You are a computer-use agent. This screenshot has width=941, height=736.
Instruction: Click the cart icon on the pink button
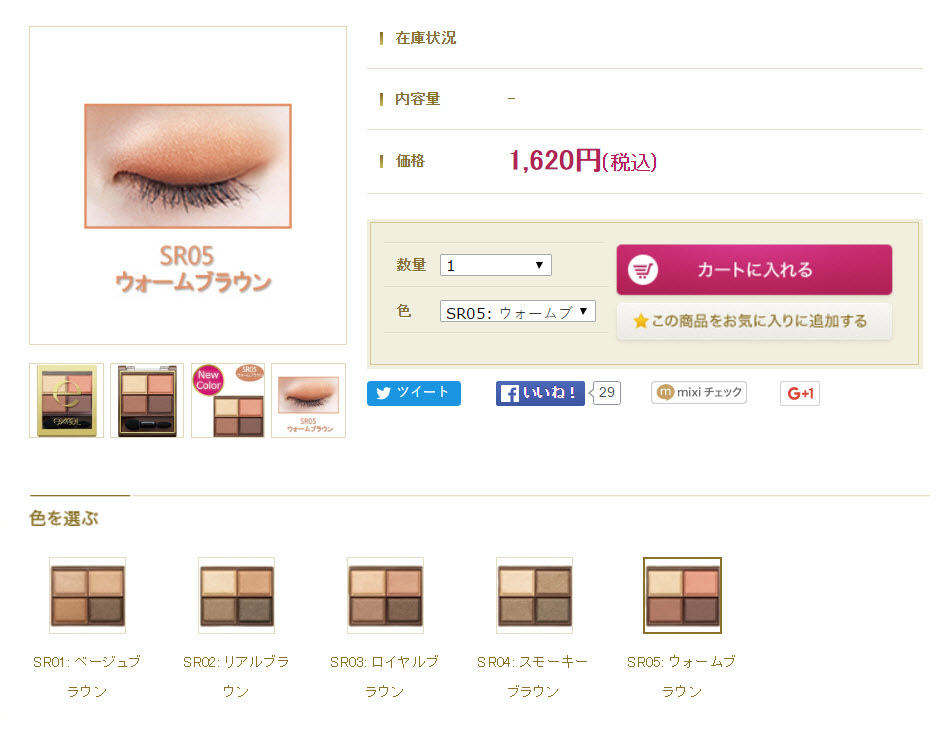pyautogui.click(x=643, y=270)
